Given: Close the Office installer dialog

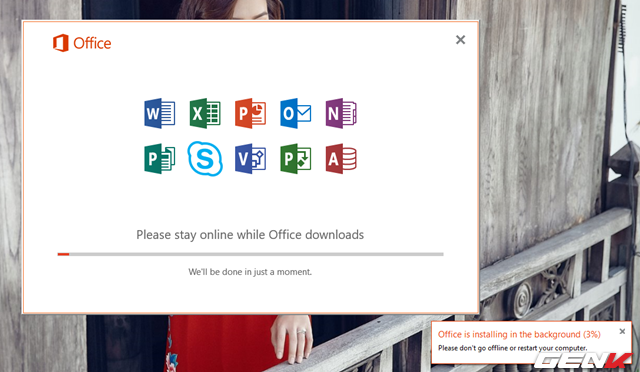Looking at the screenshot, I should coord(460,40).
